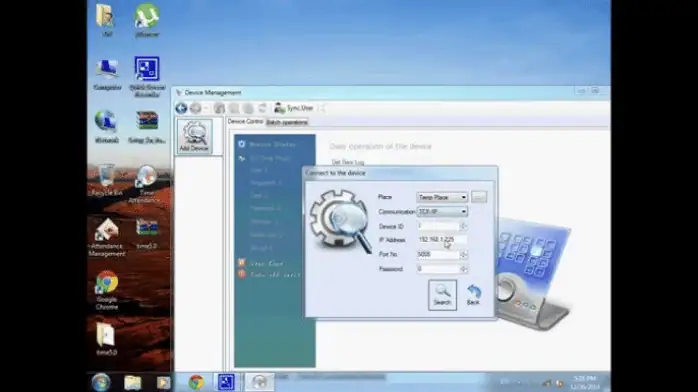Click the Password spinner arrows
This screenshot has height=392, width=698.
tap(463, 269)
